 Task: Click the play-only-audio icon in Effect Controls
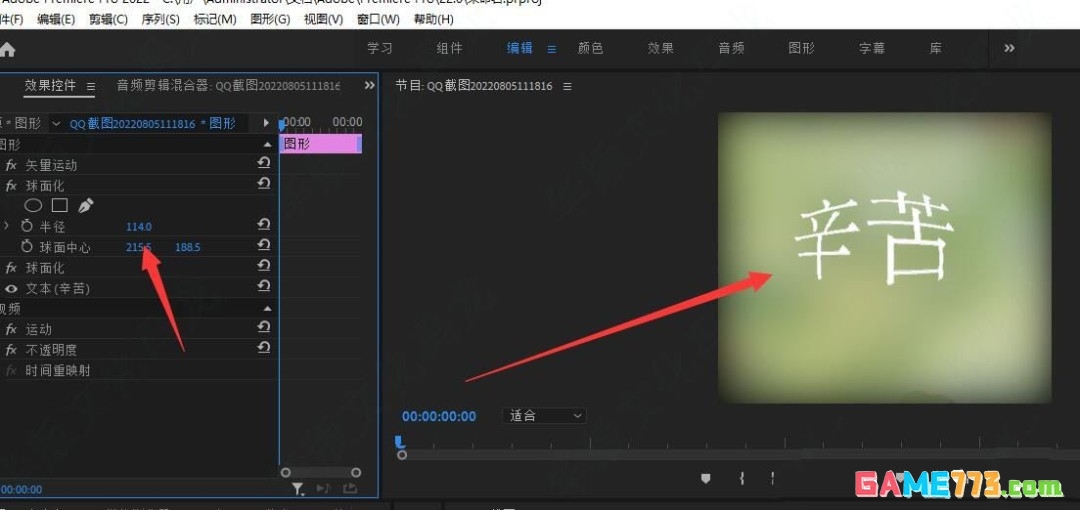coord(323,489)
